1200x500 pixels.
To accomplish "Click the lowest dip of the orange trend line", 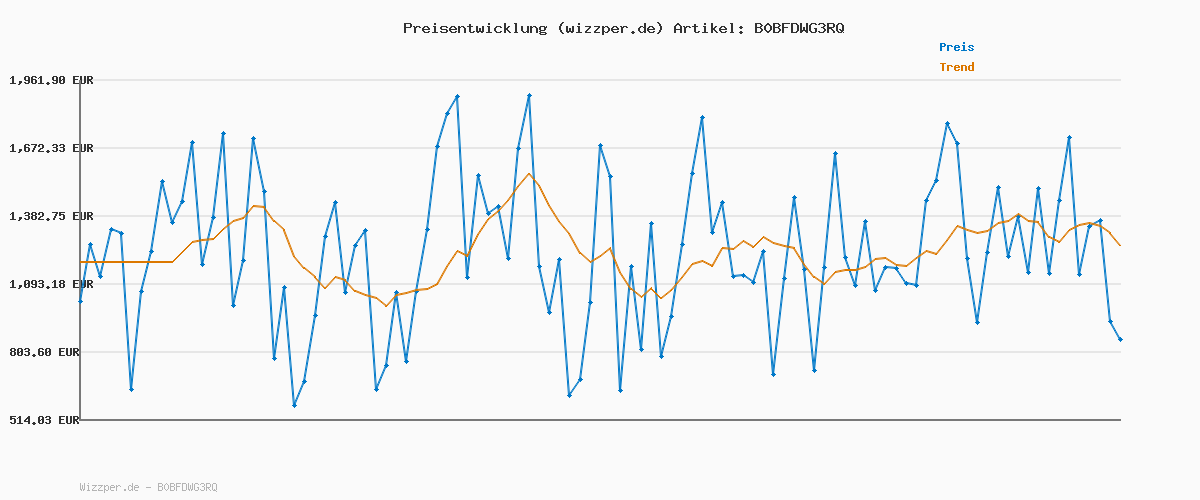I will tap(386, 306).
